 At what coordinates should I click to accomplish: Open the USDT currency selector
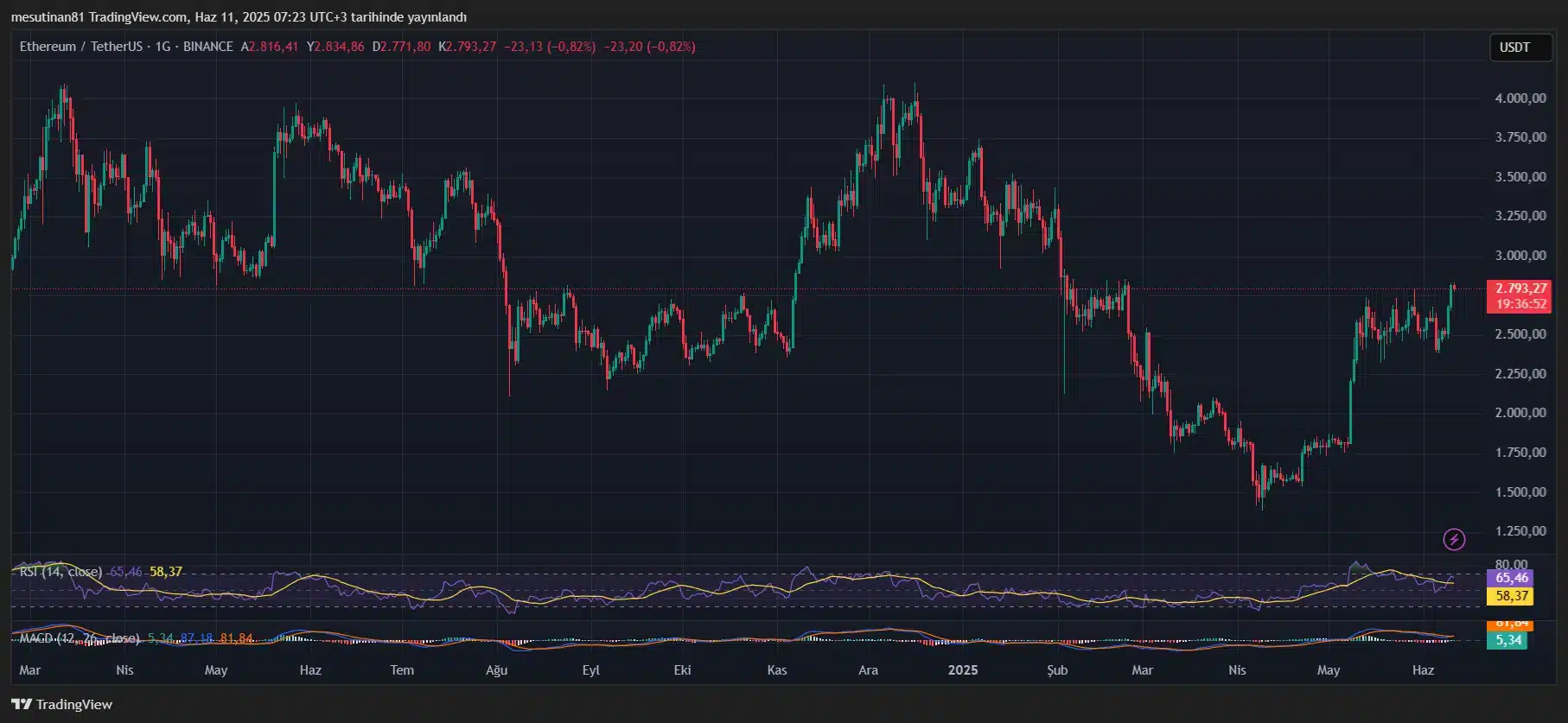click(1514, 48)
